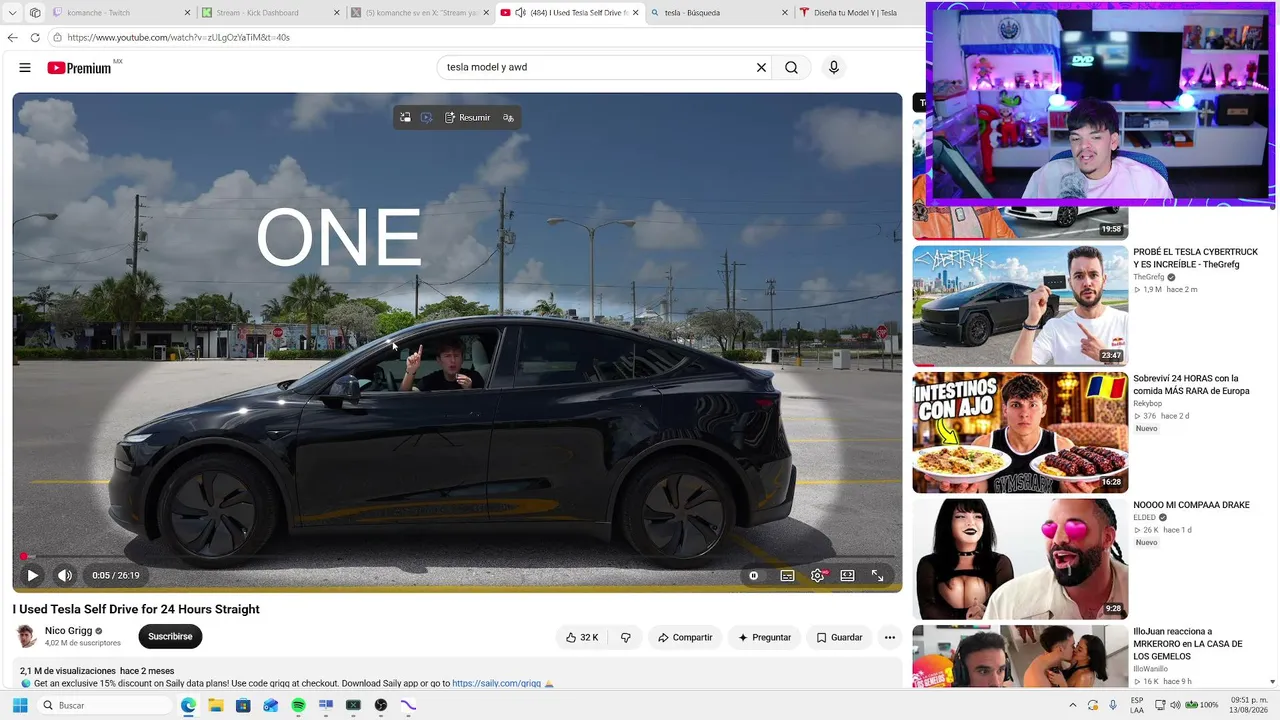Click the taskbar Buscar search box
This screenshot has width=1280, height=720.
[105, 705]
